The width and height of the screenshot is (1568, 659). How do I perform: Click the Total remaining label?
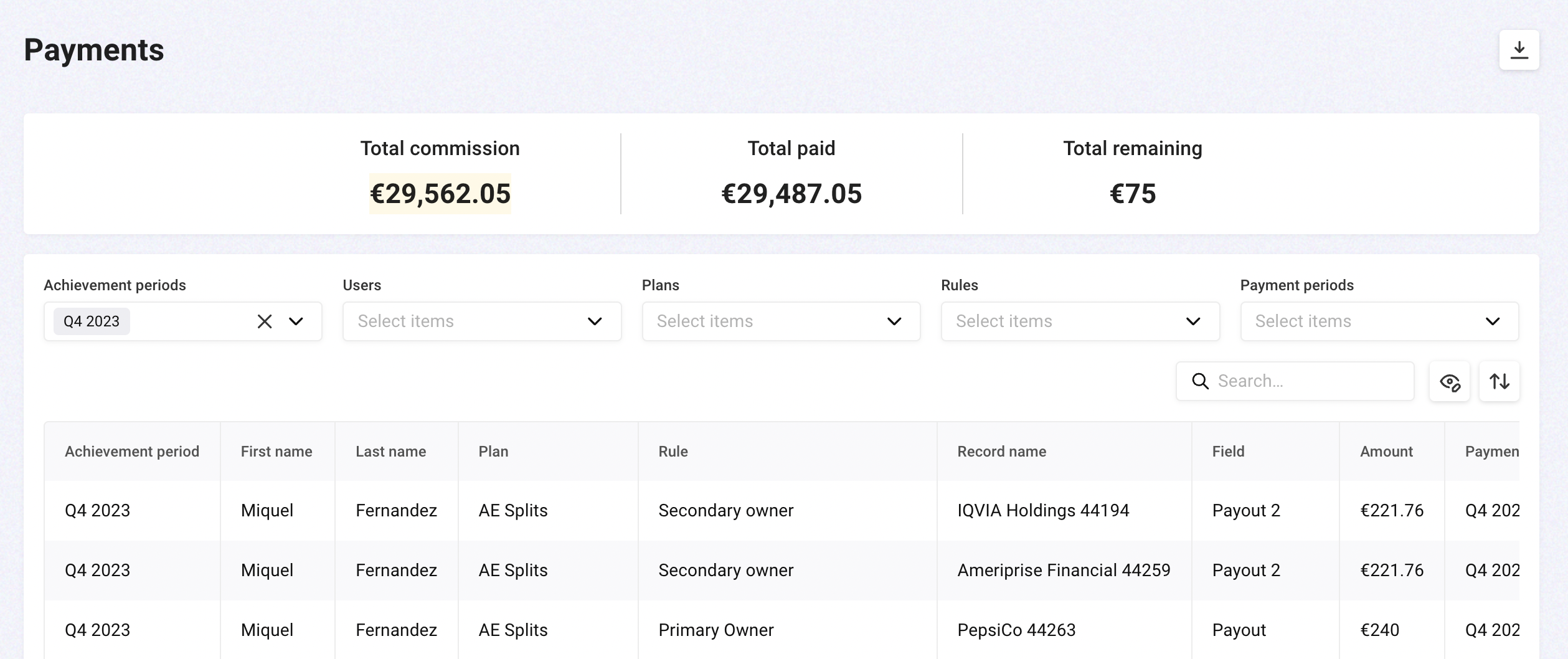1133,148
